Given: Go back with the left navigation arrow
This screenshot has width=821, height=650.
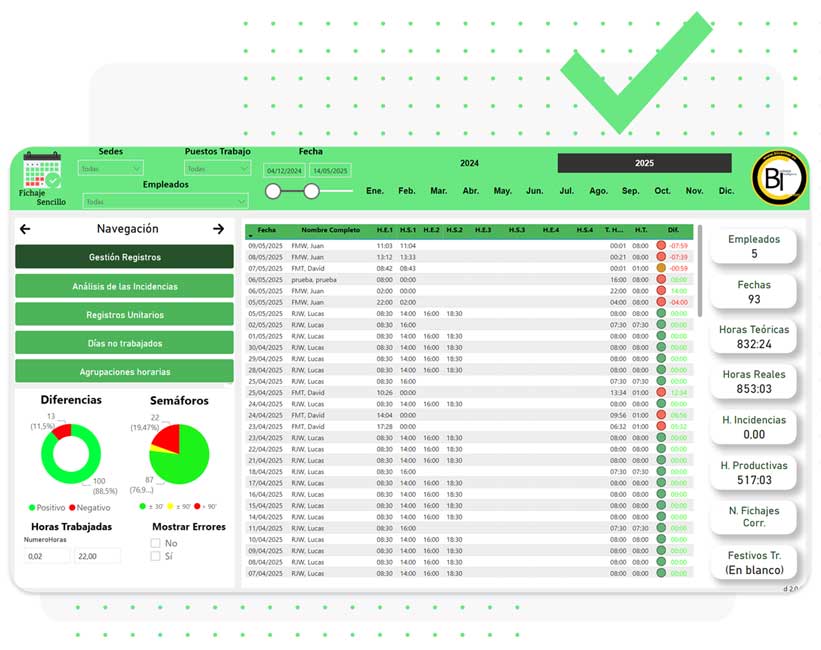Looking at the screenshot, I should (x=26, y=229).
